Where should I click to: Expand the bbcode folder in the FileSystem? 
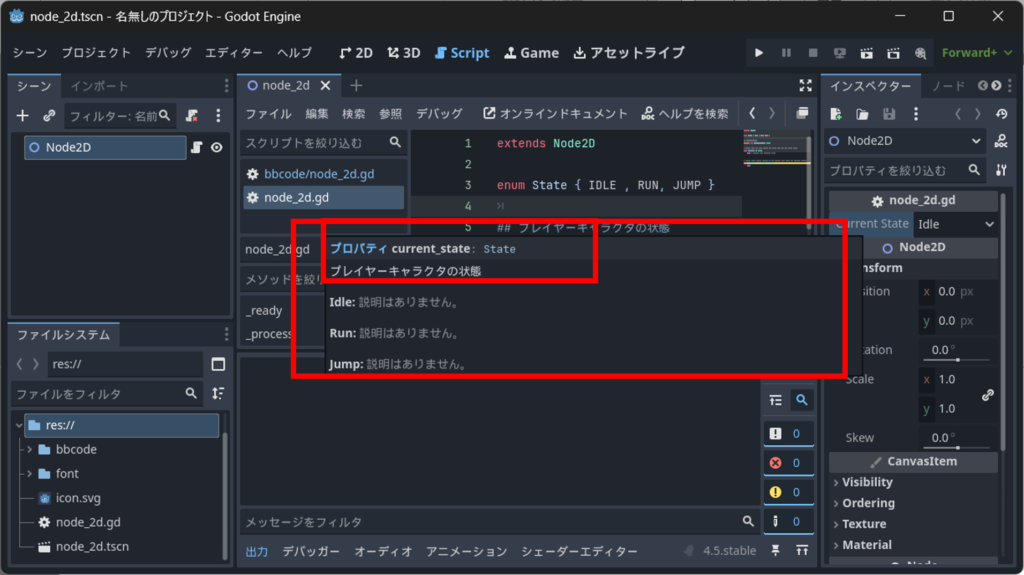tap(30, 450)
